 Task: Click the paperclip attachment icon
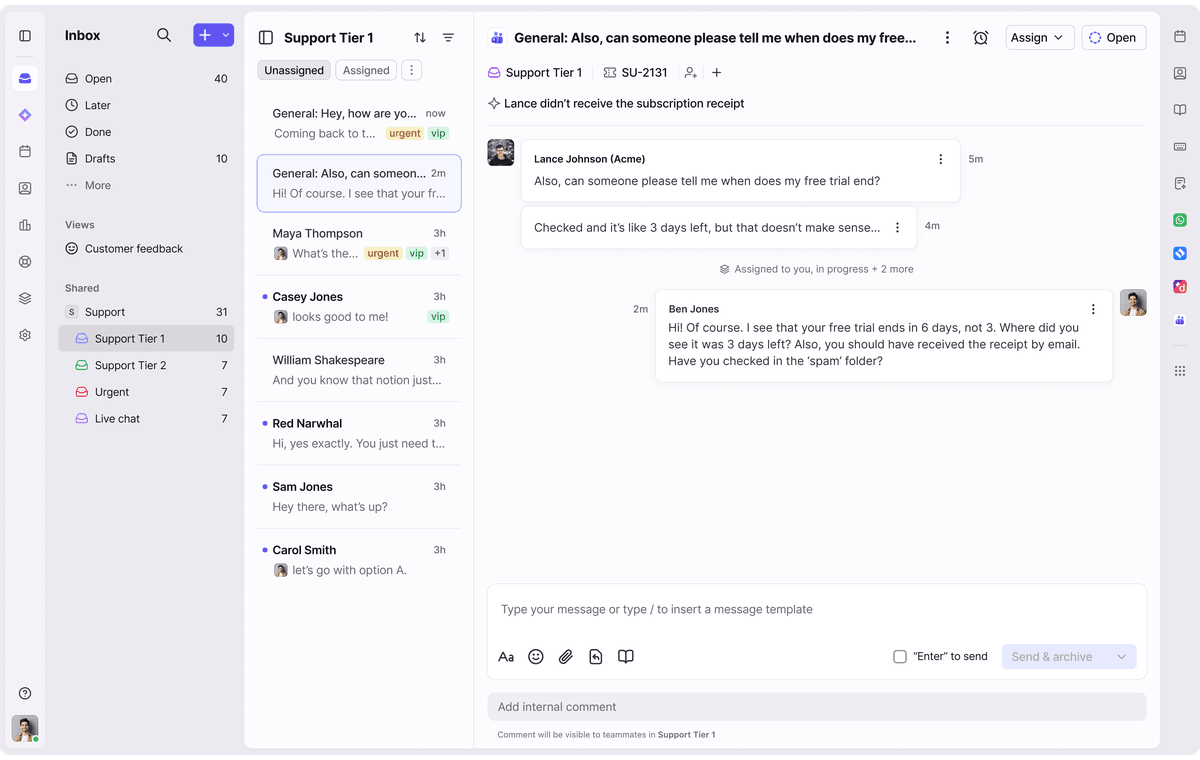(x=566, y=657)
